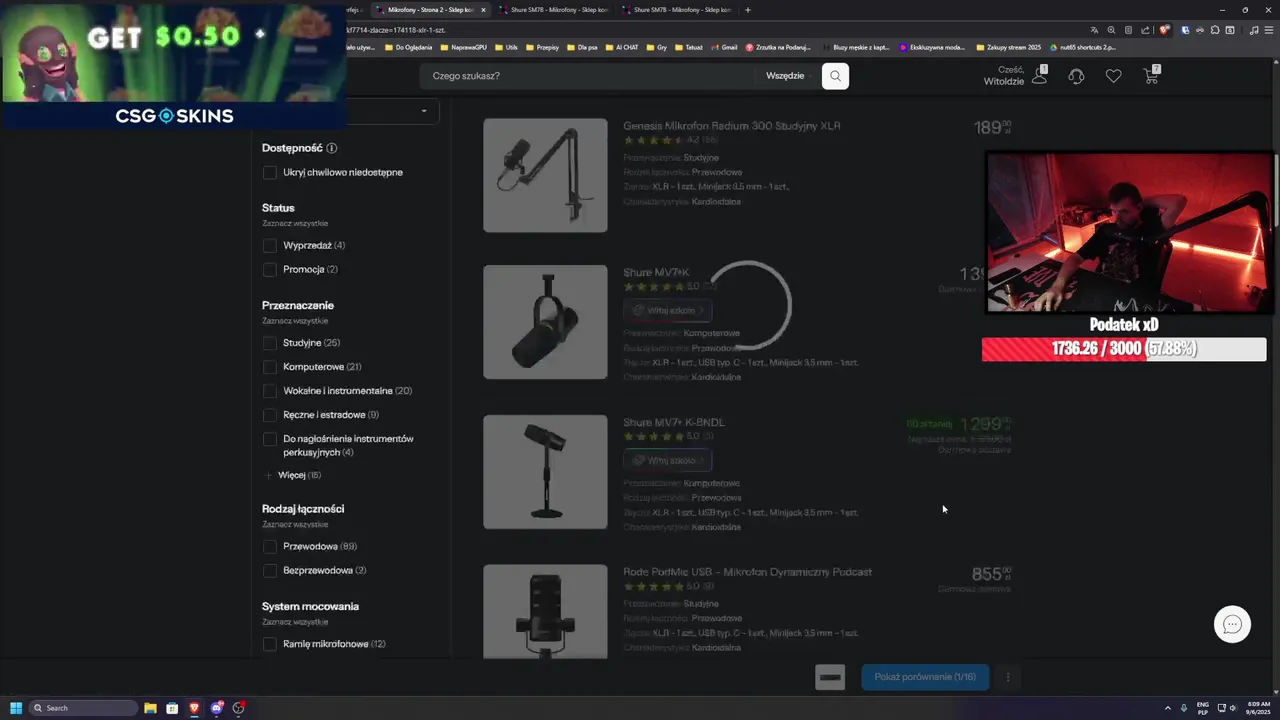Open Zakupy stream 2025 bookmark folder

(x=1007, y=47)
